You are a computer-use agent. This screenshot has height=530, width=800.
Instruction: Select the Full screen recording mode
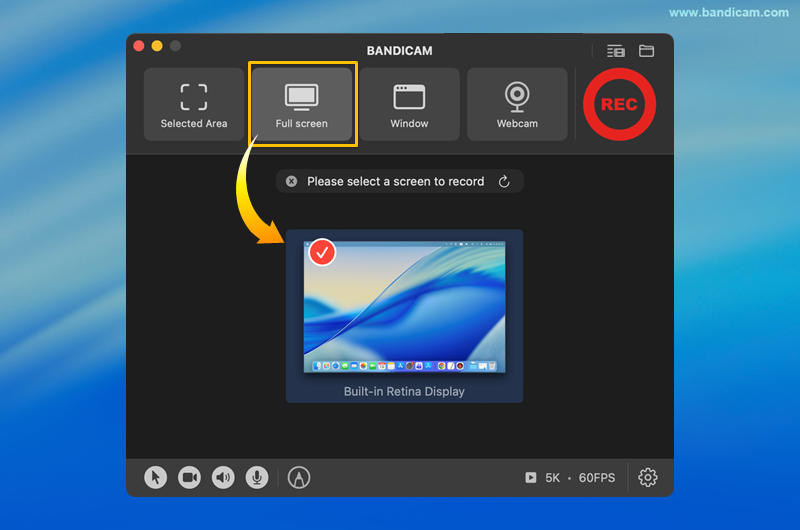tap(301, 105)
